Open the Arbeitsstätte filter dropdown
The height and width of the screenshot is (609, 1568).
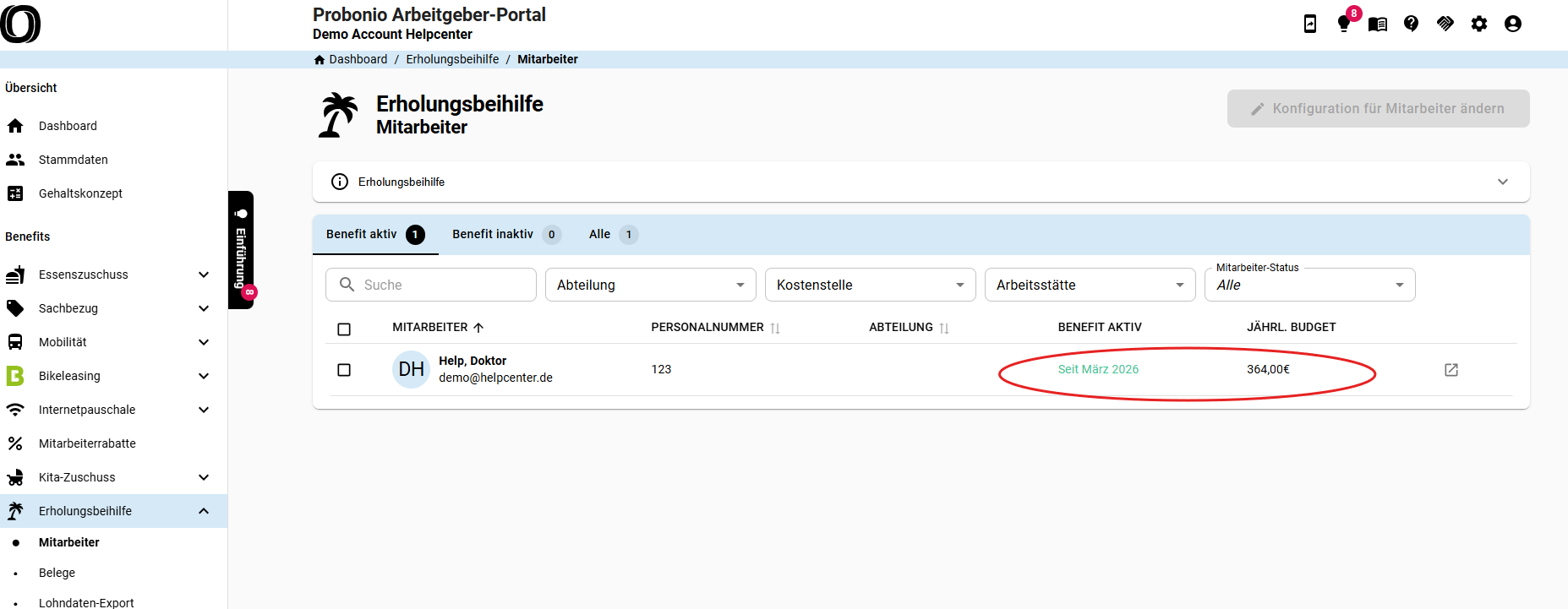click(1090, 285)
